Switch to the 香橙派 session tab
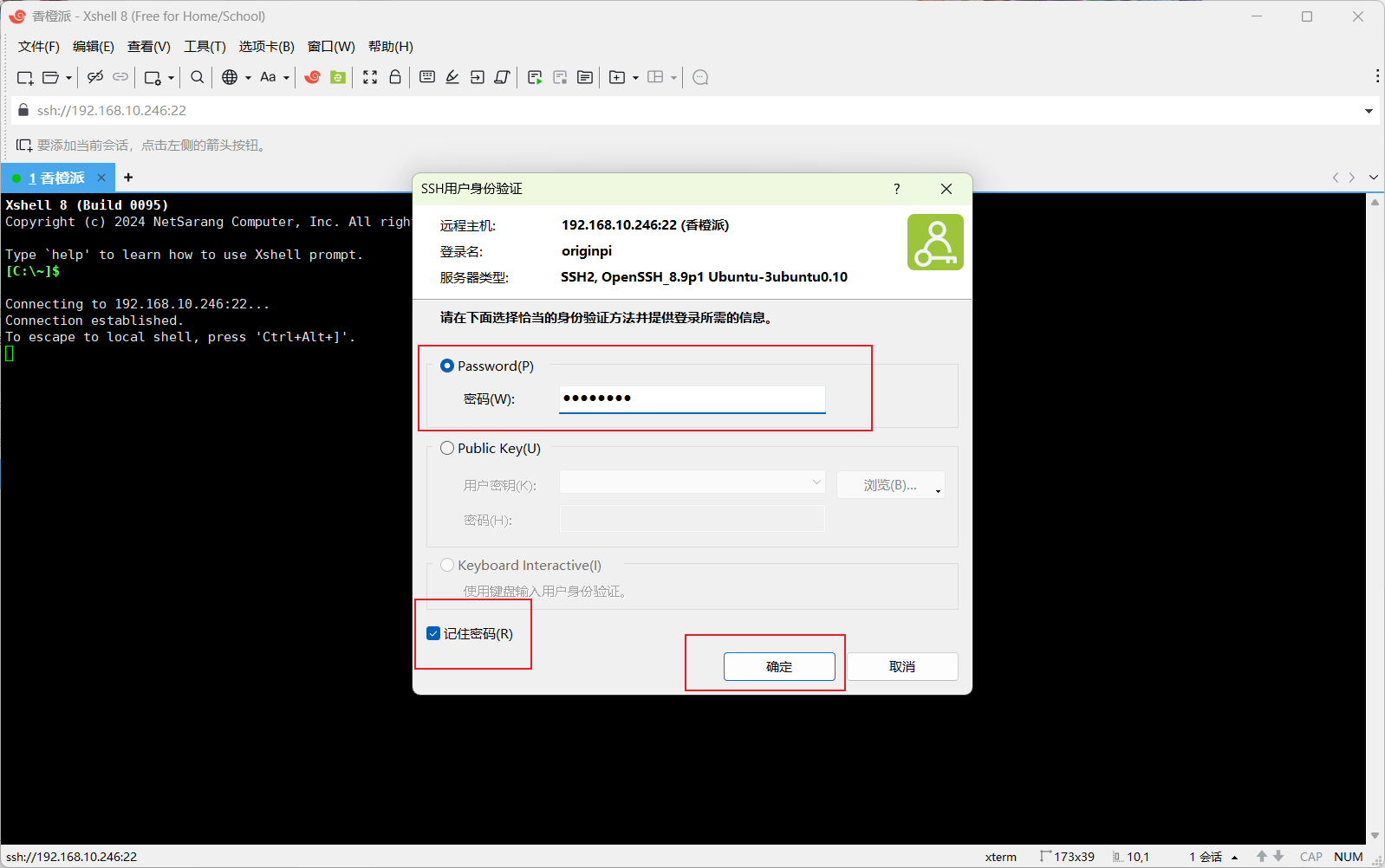Screen dimensions: 1385x868 tap(56, 178)
